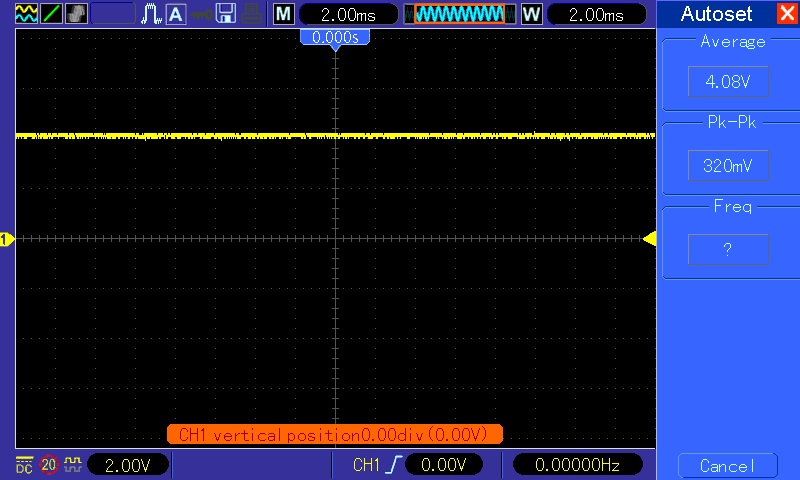
Task: Select the 2.00V vertical scale readout
Action: pyautogui.click(x=128, y=465)
